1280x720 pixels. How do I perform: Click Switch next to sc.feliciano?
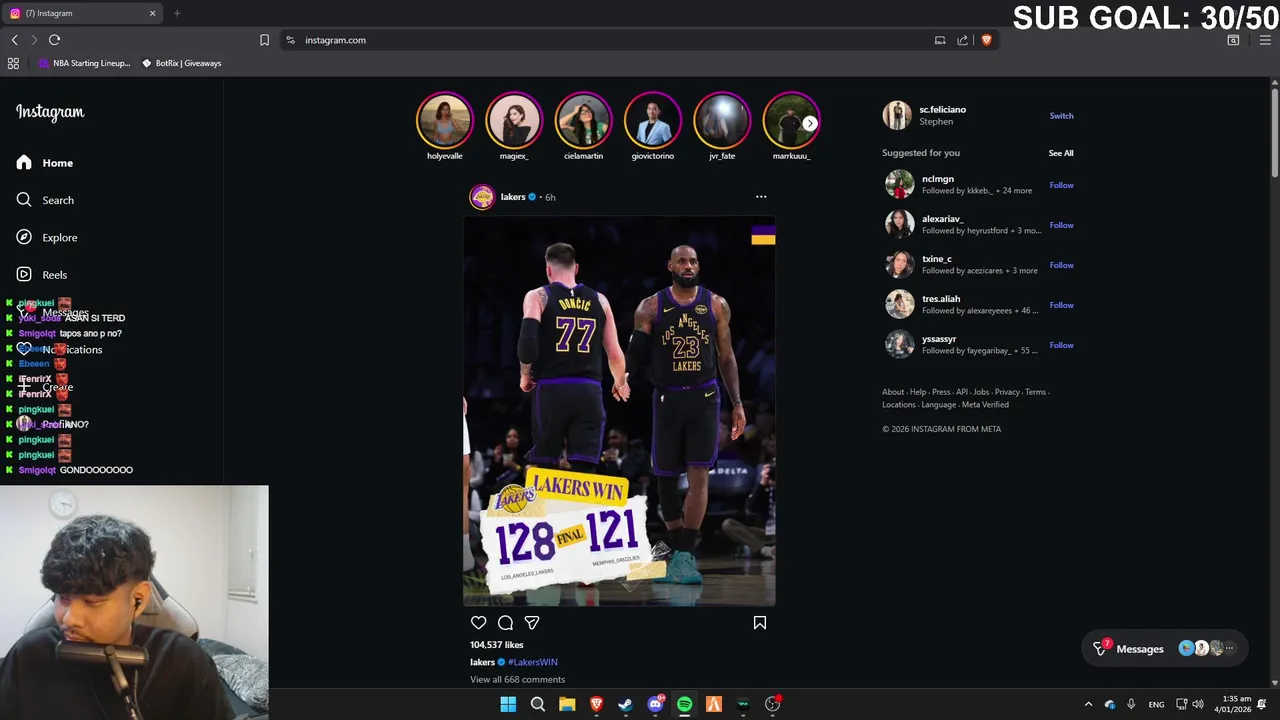coord(1061,116)
